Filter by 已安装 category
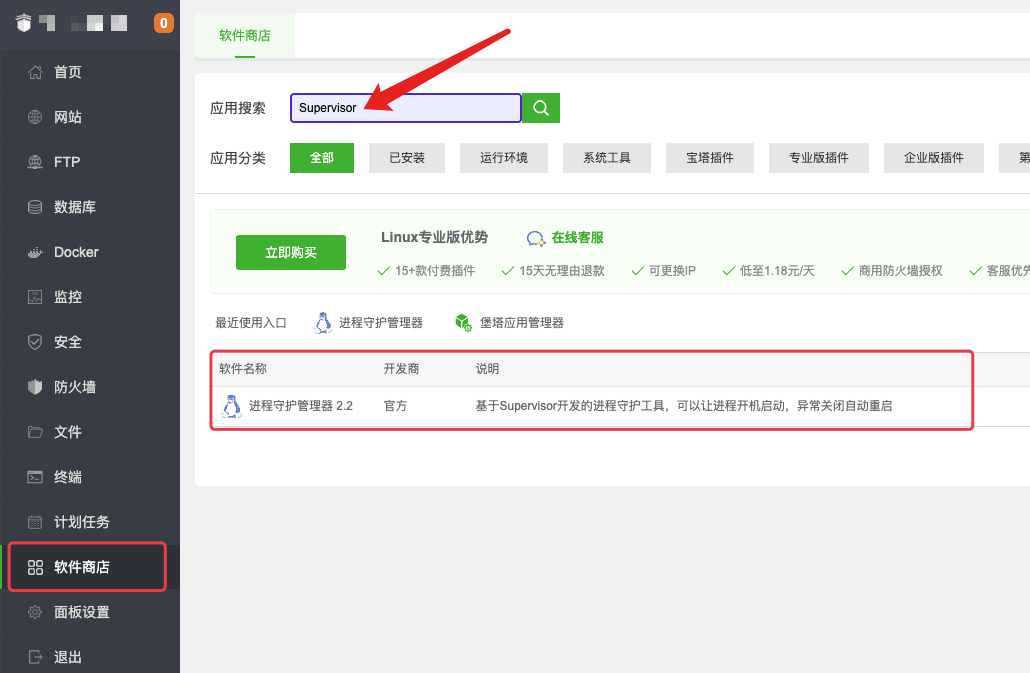 coord(407,158)
